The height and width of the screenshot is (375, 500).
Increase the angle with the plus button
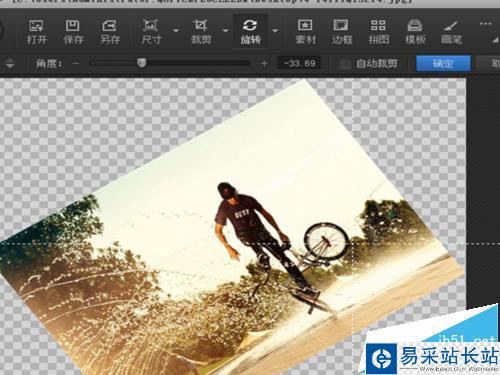(x=264, y=63)
